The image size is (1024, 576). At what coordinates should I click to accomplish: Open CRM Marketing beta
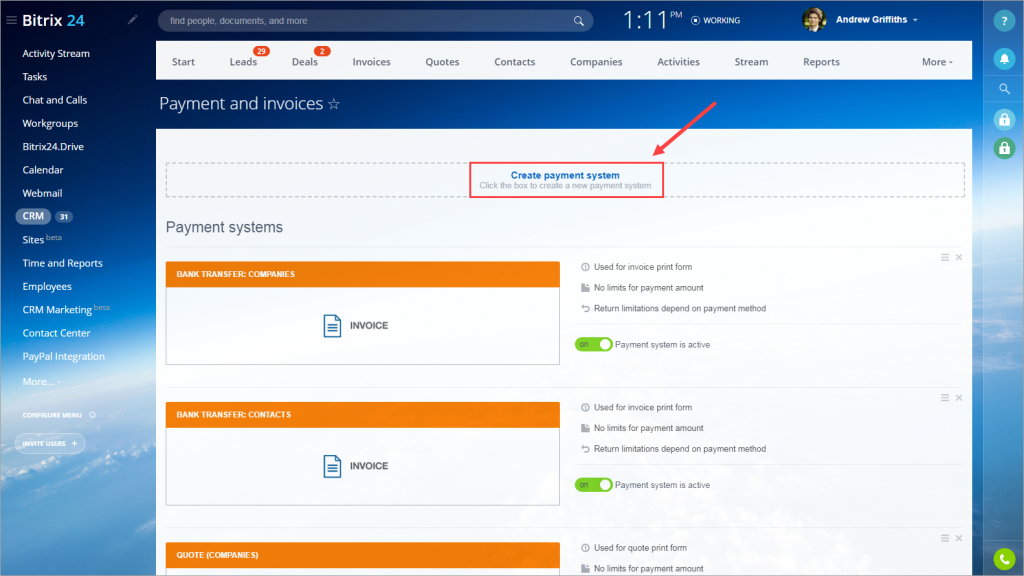tap(65, 309)
